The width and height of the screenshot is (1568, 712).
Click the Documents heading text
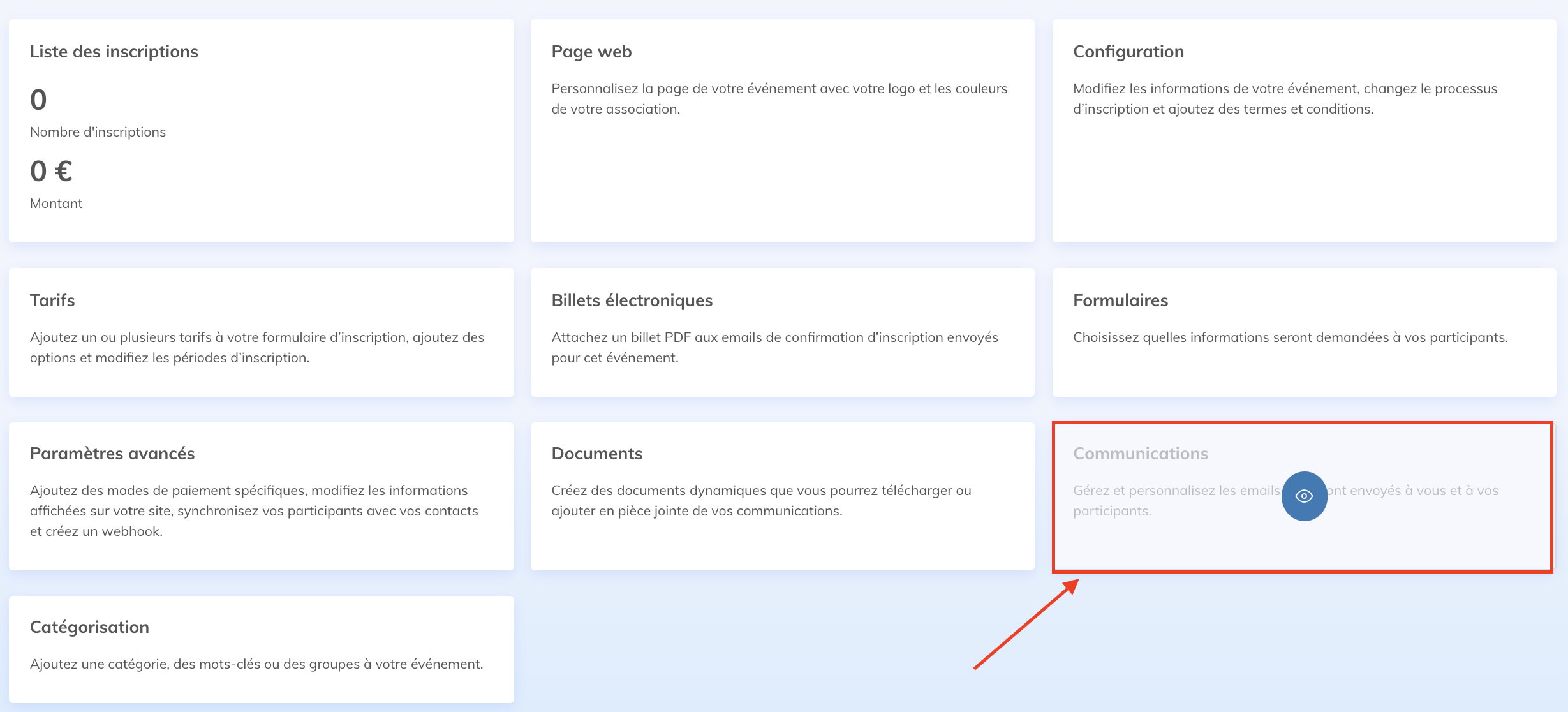pyautogui.click(x=596, y=454)
